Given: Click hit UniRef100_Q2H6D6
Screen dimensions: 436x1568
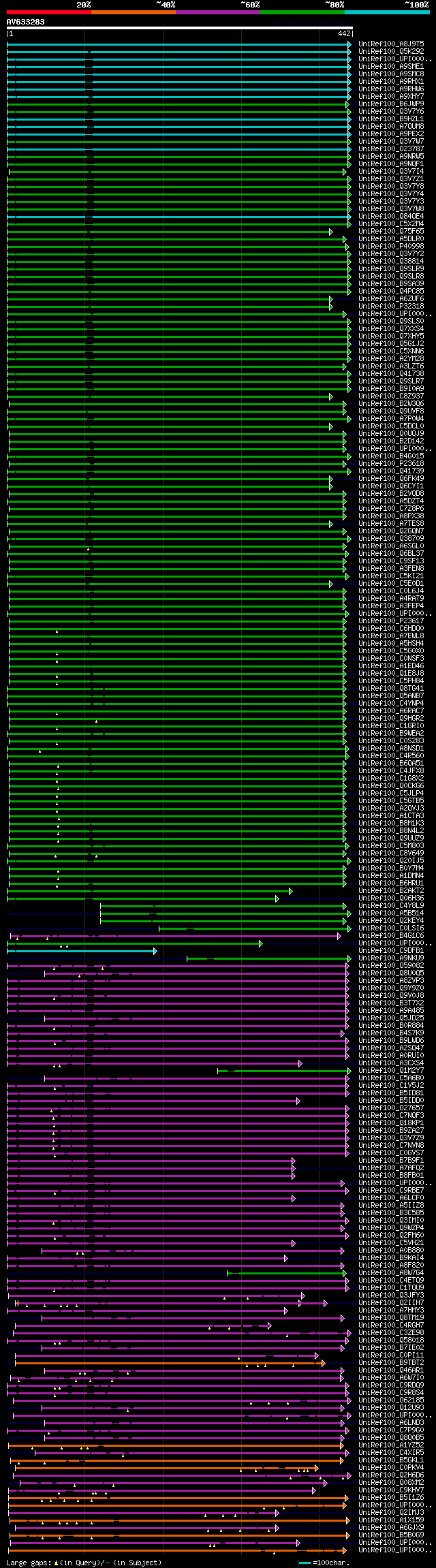Looking at the screenshot, I should [x=391, y=1475].
